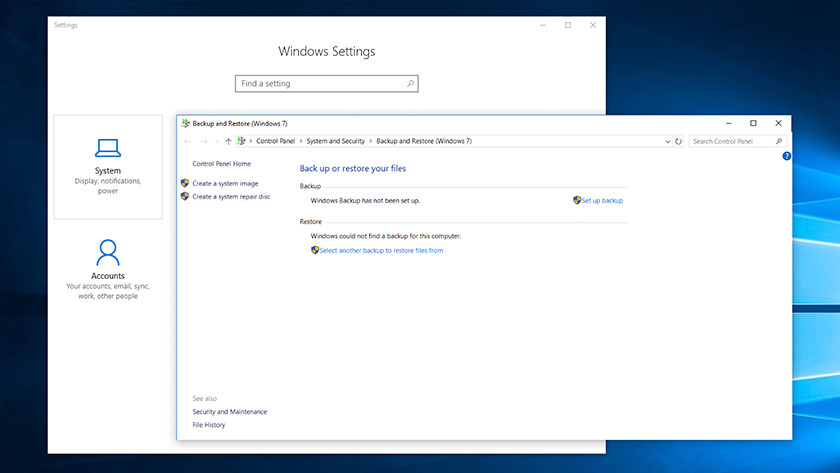Click the Search Control Panel magnifier icon
840x473 pixels.
coord(779,141)
